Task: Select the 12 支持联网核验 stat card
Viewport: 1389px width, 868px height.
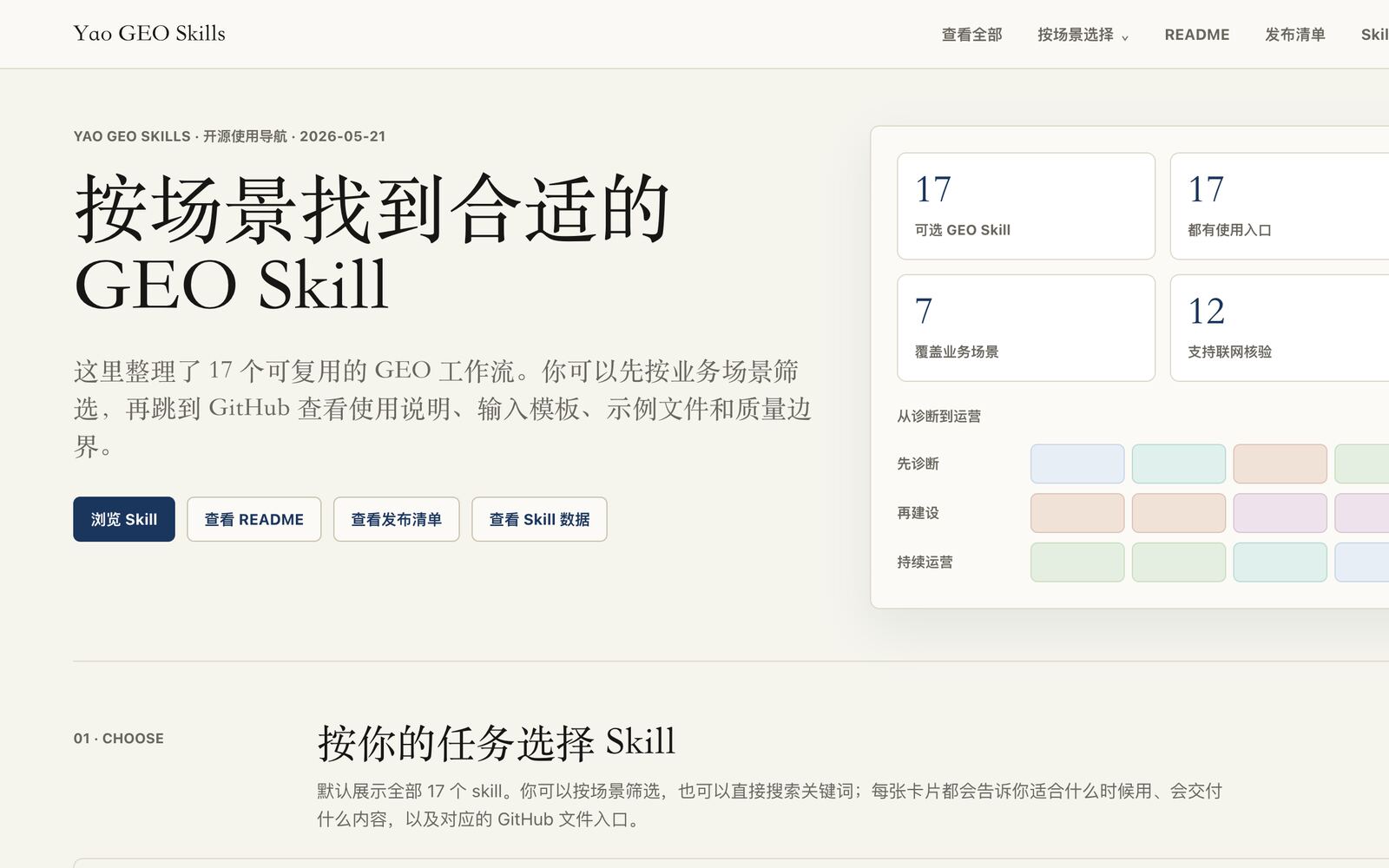Action: tap(1280, 328)
